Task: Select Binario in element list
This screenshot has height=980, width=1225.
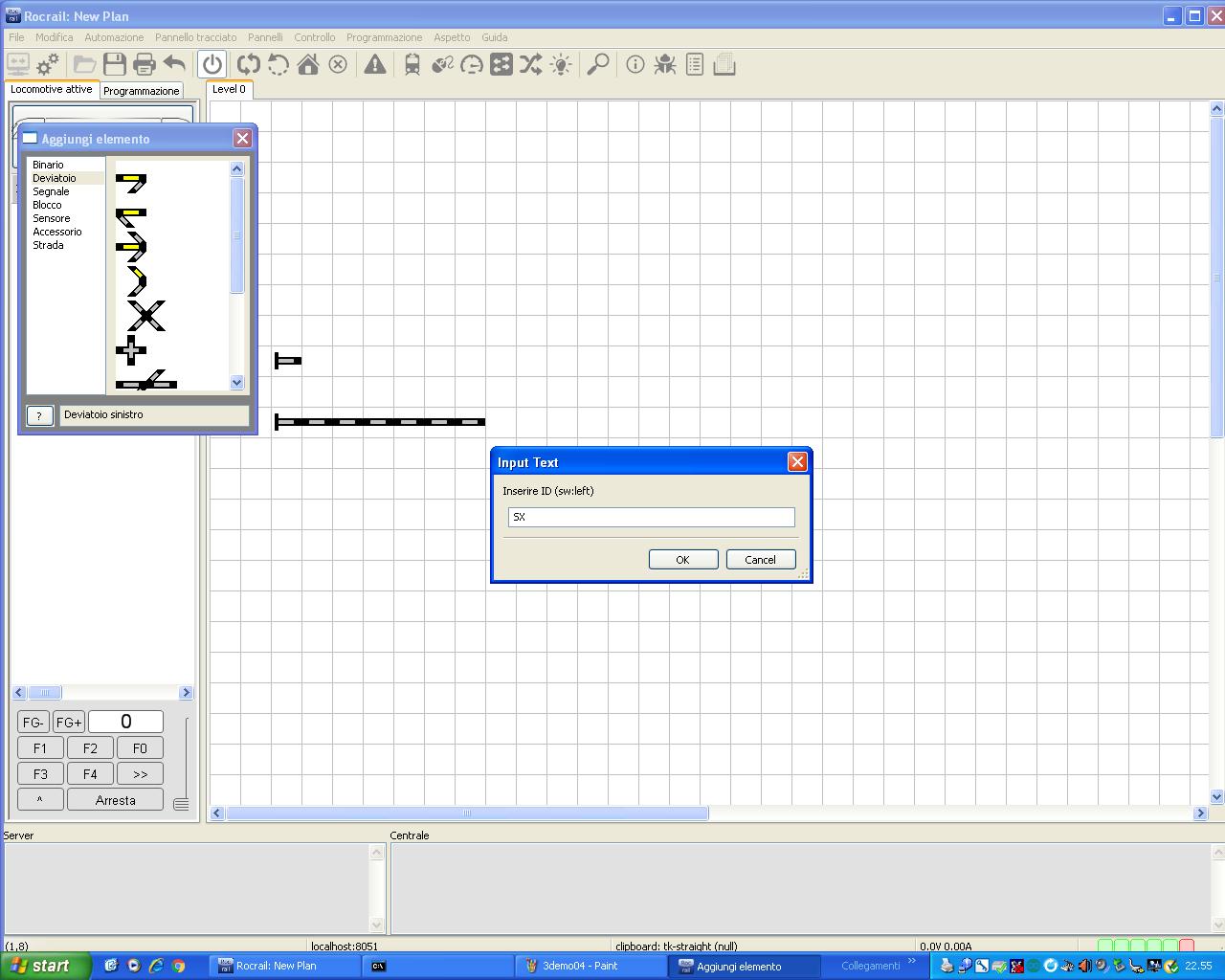Action: click(x=48, y=165)
